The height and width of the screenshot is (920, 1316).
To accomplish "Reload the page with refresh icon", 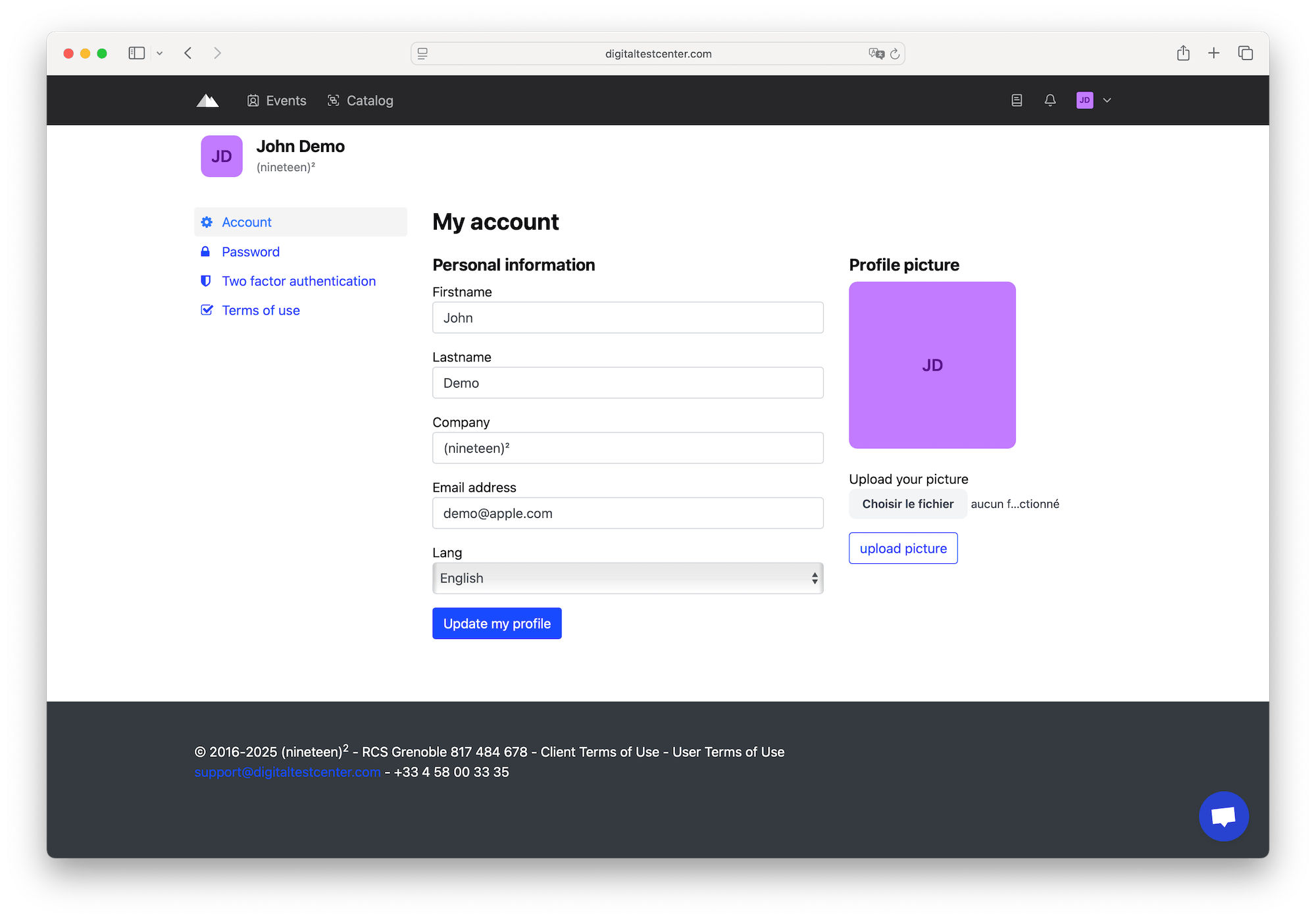I will 895,54.
